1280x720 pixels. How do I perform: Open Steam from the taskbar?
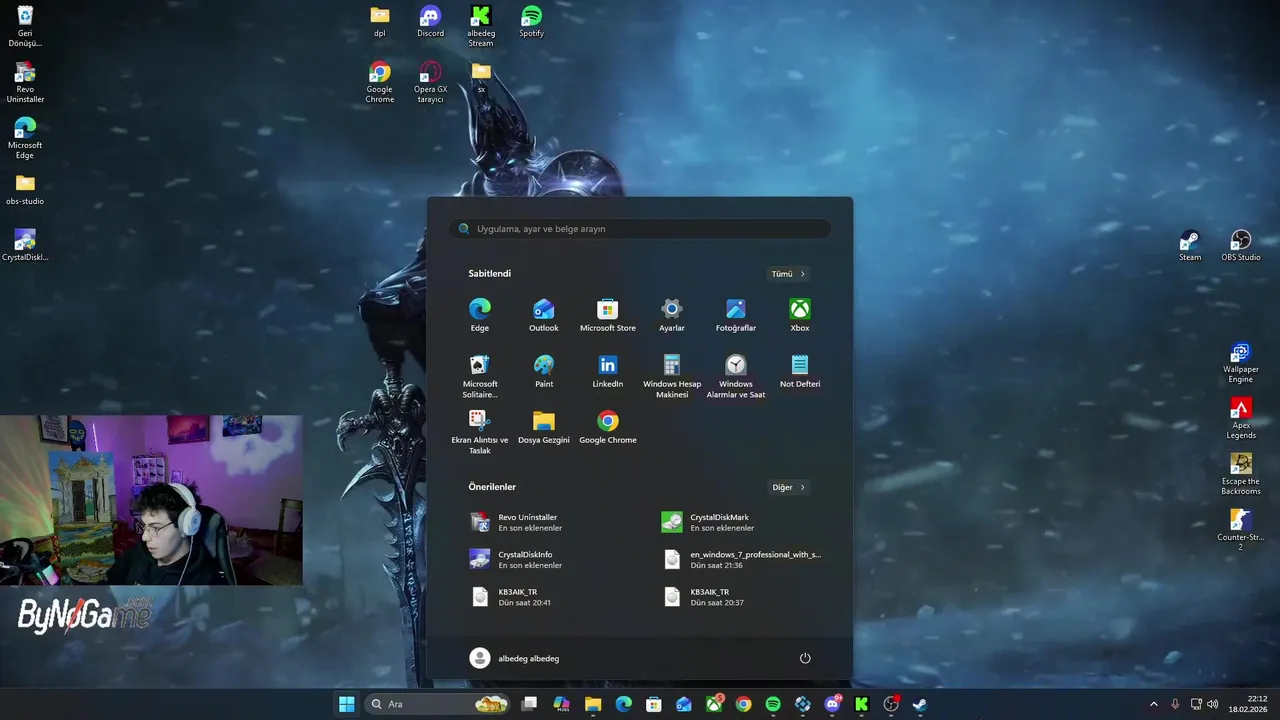pyautogui.click(x=920, y=704)
